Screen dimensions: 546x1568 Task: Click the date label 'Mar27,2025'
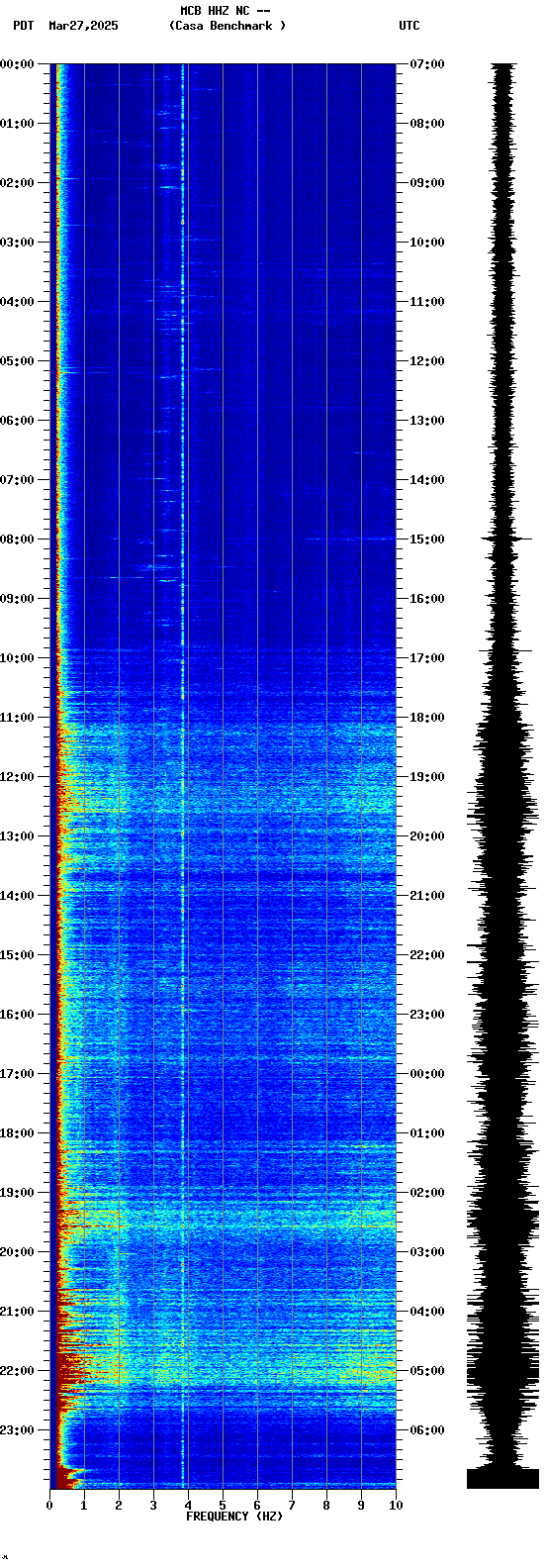[83, 26]
